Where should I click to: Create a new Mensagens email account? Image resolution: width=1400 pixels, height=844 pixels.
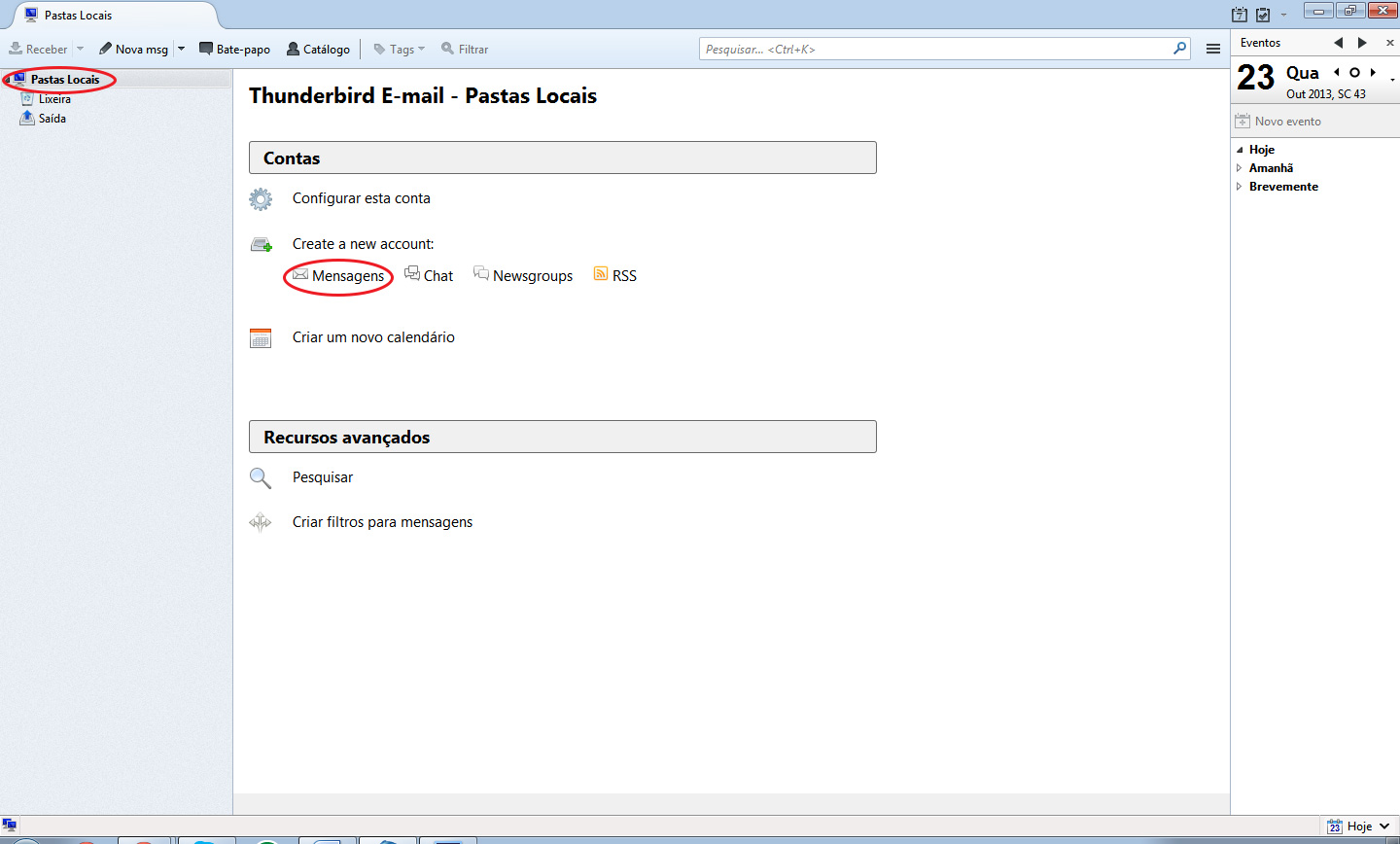(338, 276)
